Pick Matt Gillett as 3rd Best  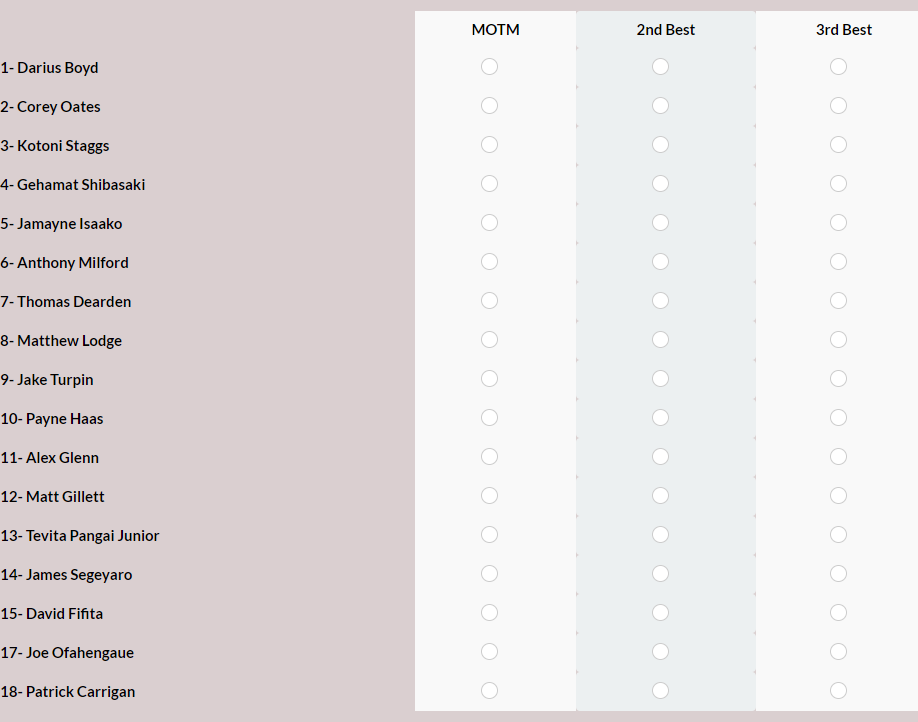(838, 496)
